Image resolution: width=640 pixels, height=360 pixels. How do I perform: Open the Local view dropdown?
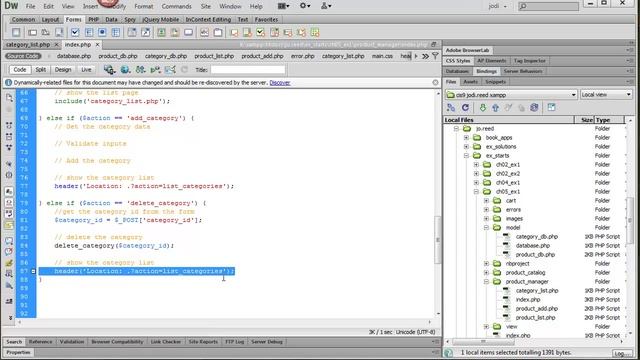[606, 95]
